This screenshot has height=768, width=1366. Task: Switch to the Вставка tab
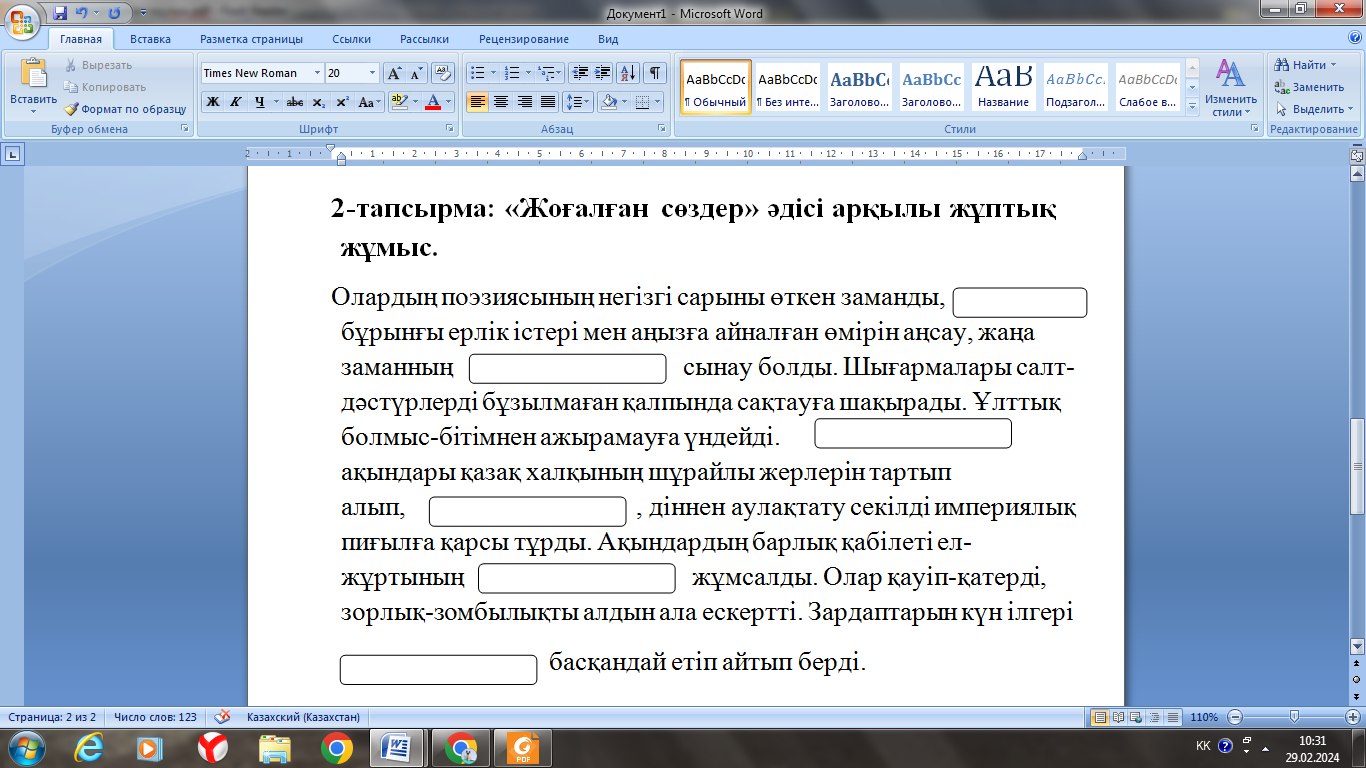[150, 39]
